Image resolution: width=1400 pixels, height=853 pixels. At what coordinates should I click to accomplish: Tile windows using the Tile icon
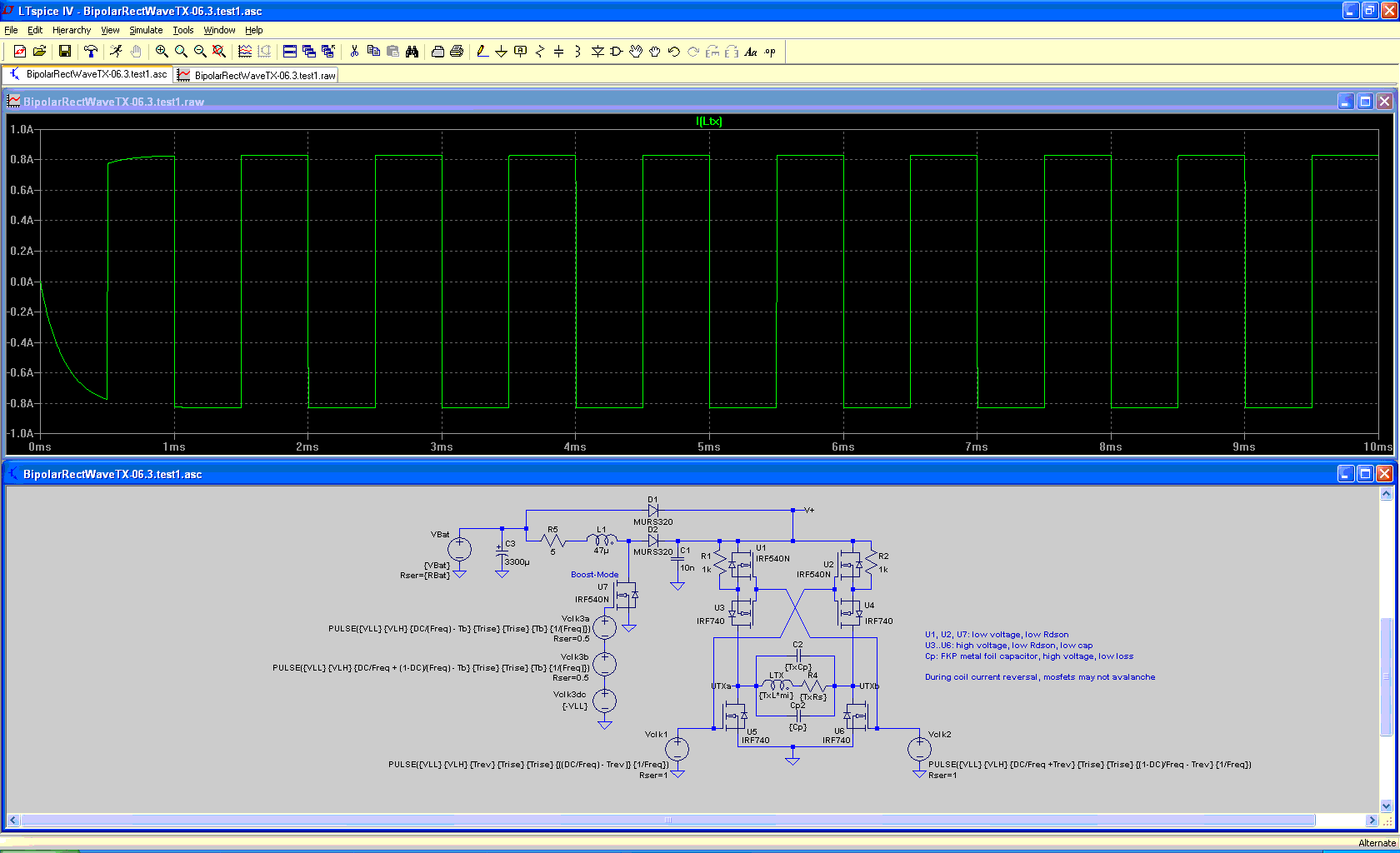click(x=290, y=52)
